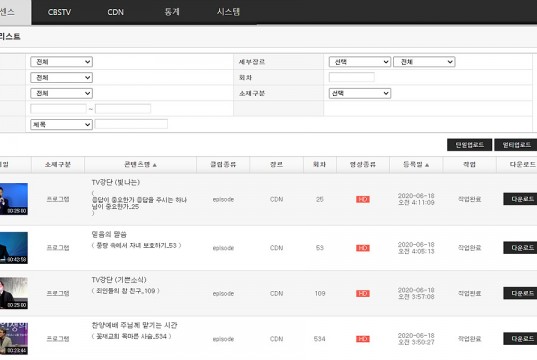Open the first 전체 dropdown in filter form

62,62
